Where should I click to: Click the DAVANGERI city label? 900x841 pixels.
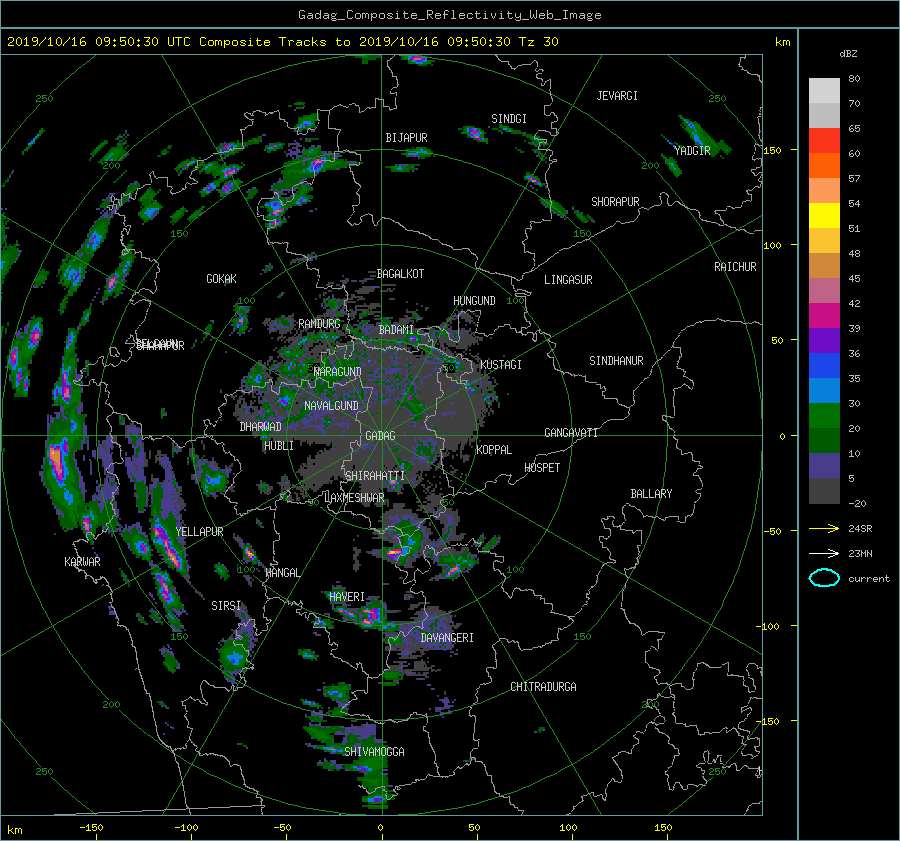(x=447, y=638)
